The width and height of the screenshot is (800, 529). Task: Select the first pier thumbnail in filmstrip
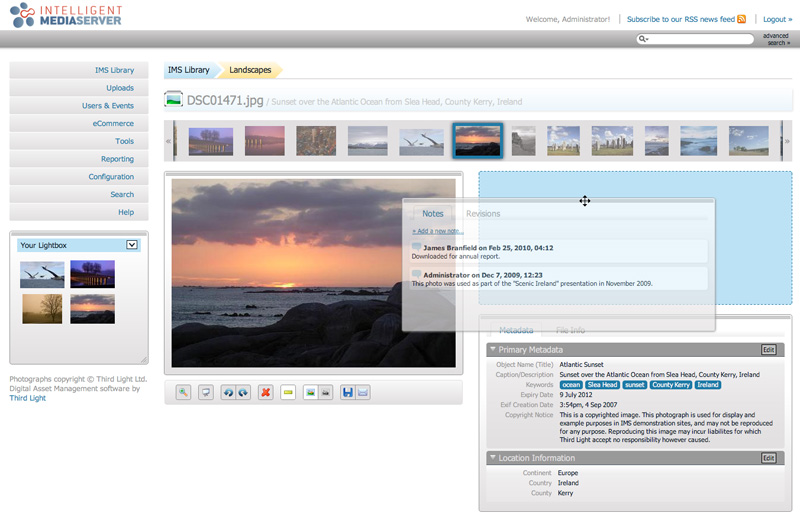click(211, 141)
